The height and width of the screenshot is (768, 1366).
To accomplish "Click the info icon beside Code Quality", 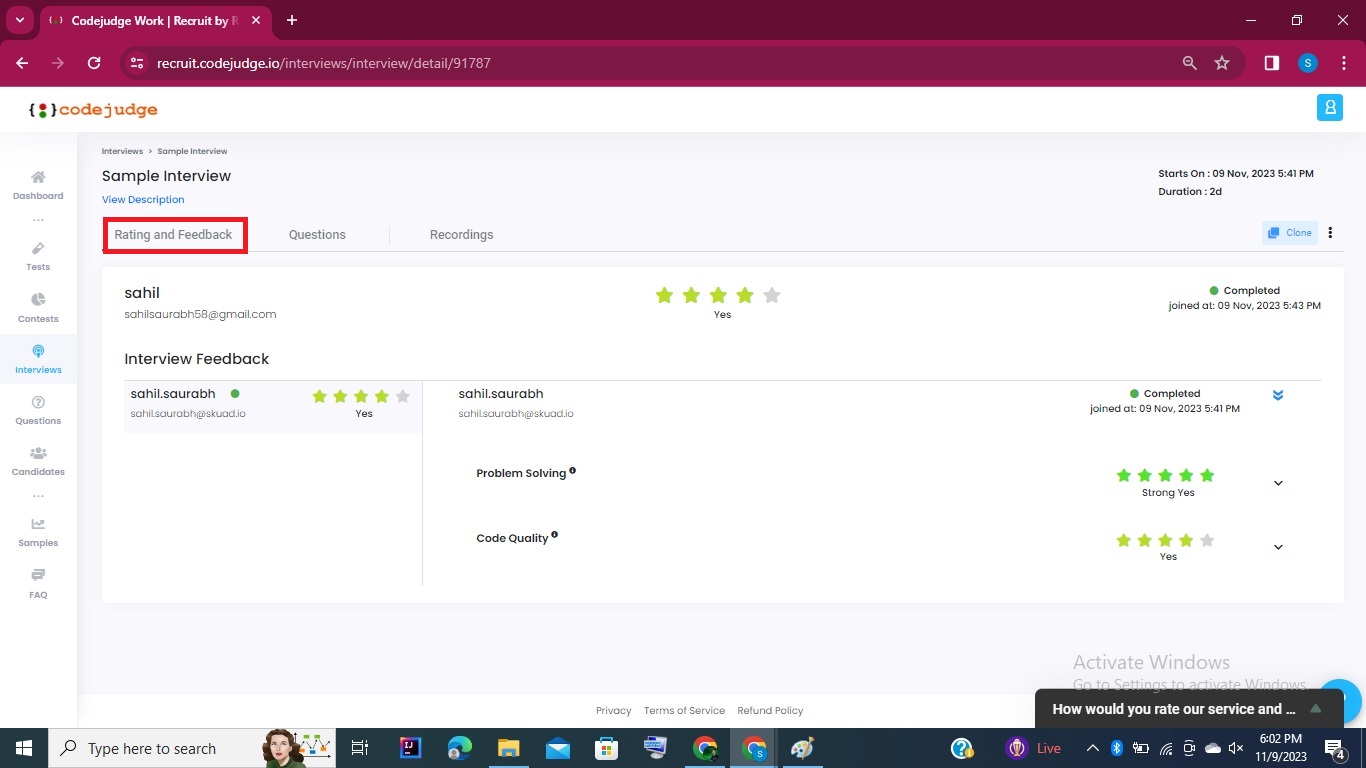I will [555, 535].
